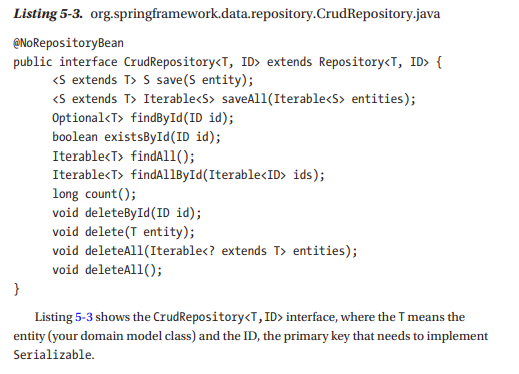Click the inline CrudRepository<T,ID> text in paragraph
This screenshot has width=519, height=374.
click(x=218, y=317)
